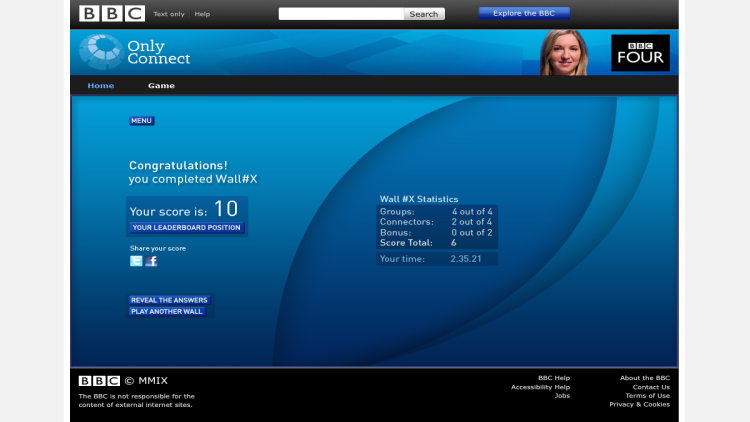Viewport: 750px width, 422px height.
Task: Open Explore the BBC button
Action: click(x=524, y=13)
